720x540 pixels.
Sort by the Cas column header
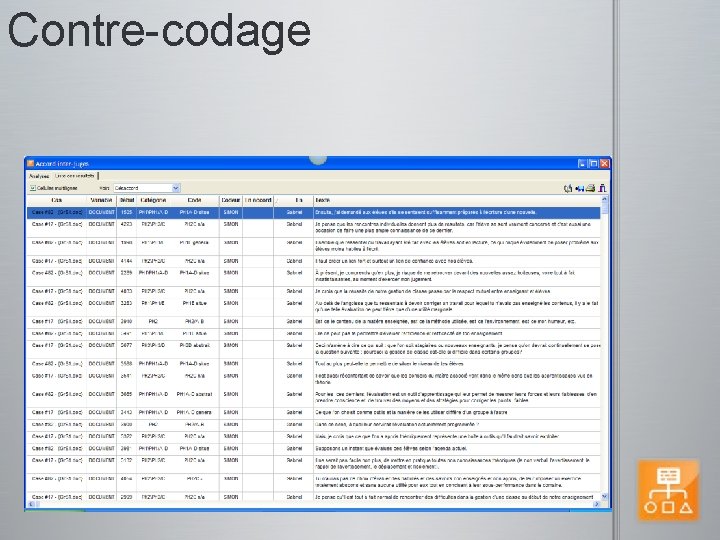point(56,201)
